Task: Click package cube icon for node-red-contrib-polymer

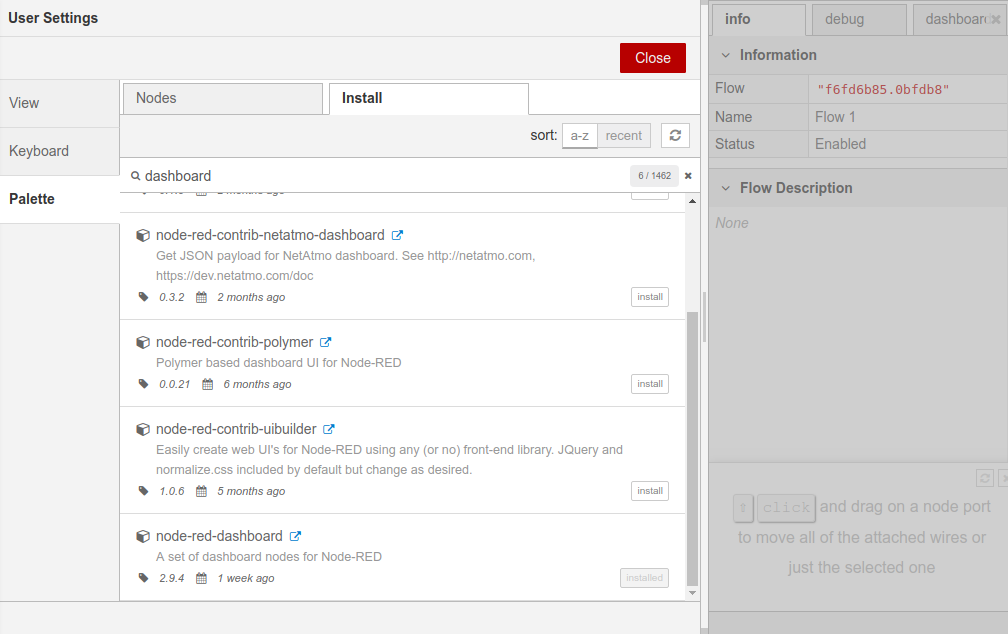Action: [x=143, y=342]
